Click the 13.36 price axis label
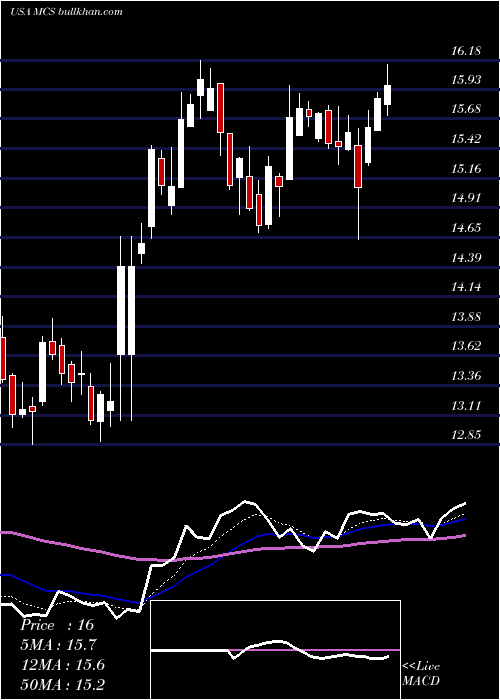Viewport: 500px width, 700px height. click(x=466, y=376)
